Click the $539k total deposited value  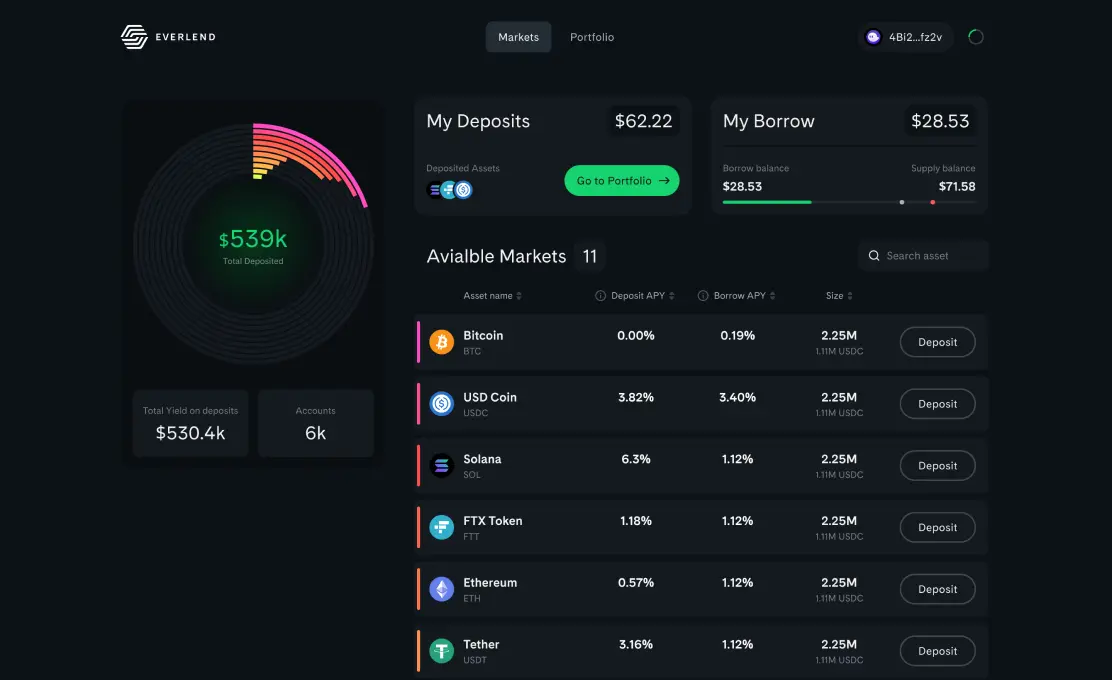click(253, 239)
